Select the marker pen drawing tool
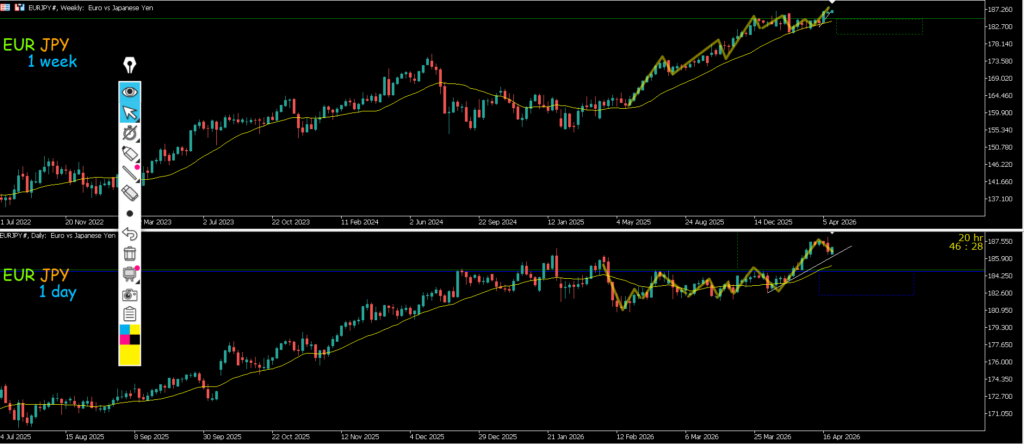The height and width of the screenshot is (444, 1024). coord(130,154)
